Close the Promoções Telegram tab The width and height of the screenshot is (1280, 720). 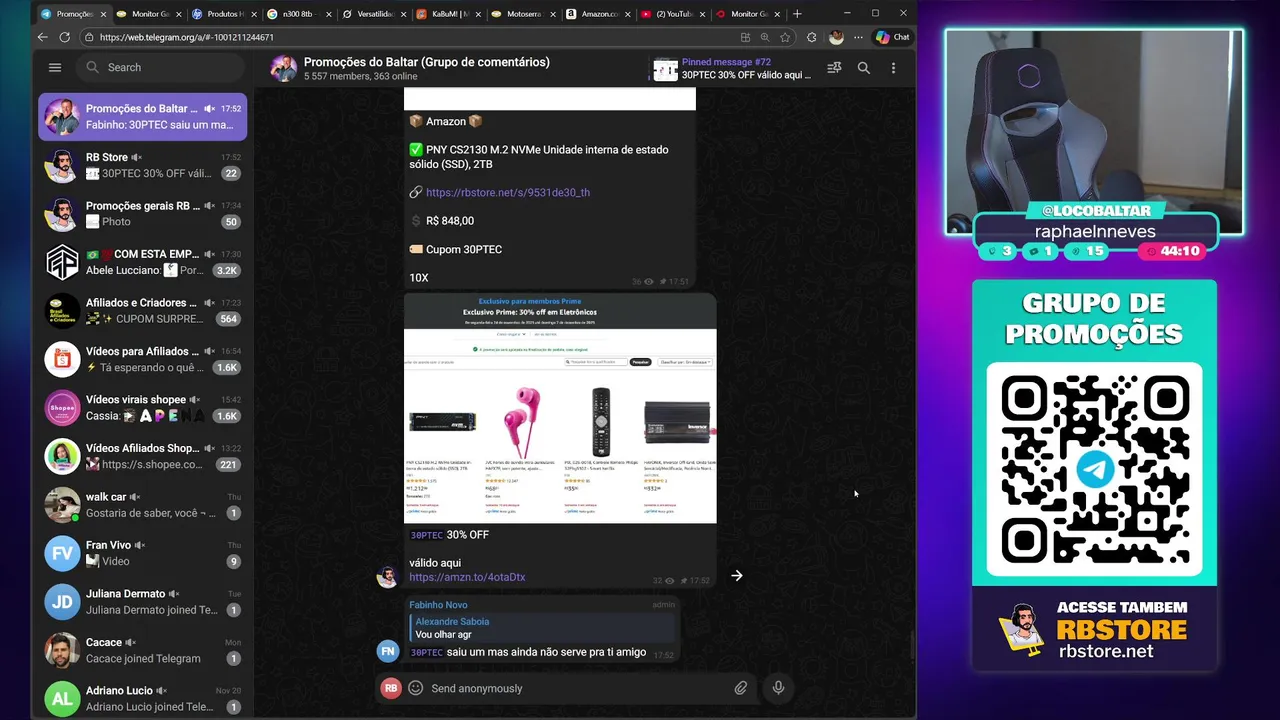click(x=103, y=14)
